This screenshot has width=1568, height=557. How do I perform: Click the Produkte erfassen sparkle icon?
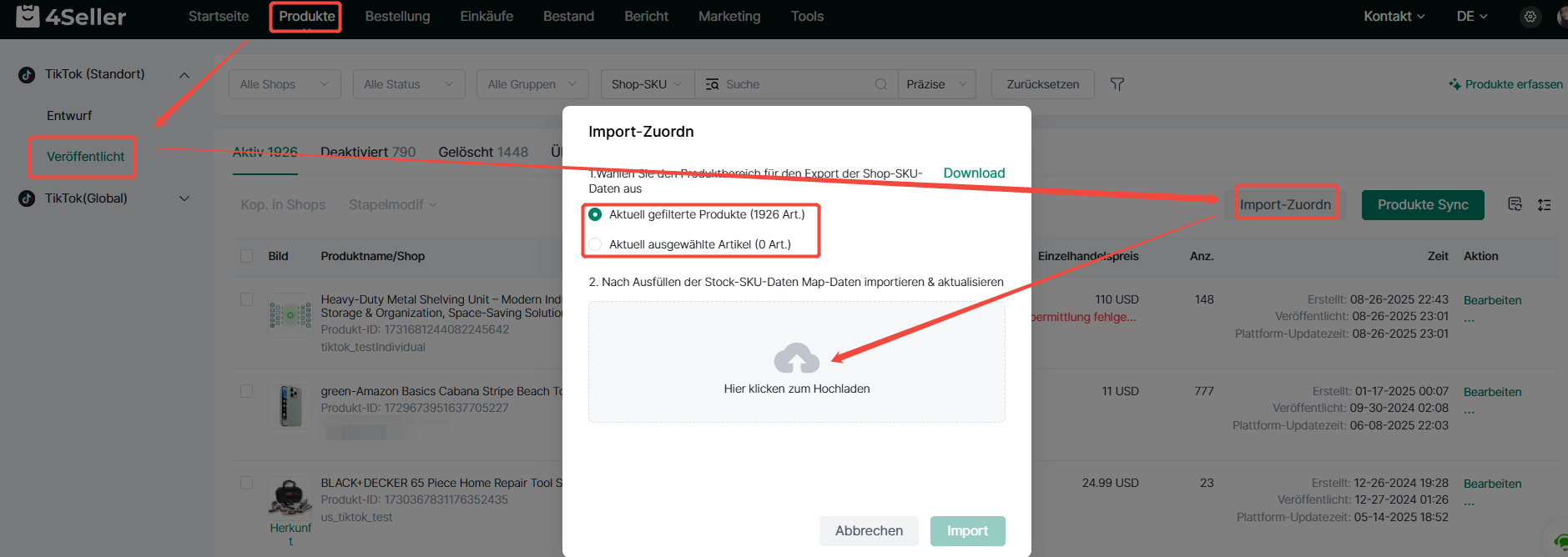1455,84
